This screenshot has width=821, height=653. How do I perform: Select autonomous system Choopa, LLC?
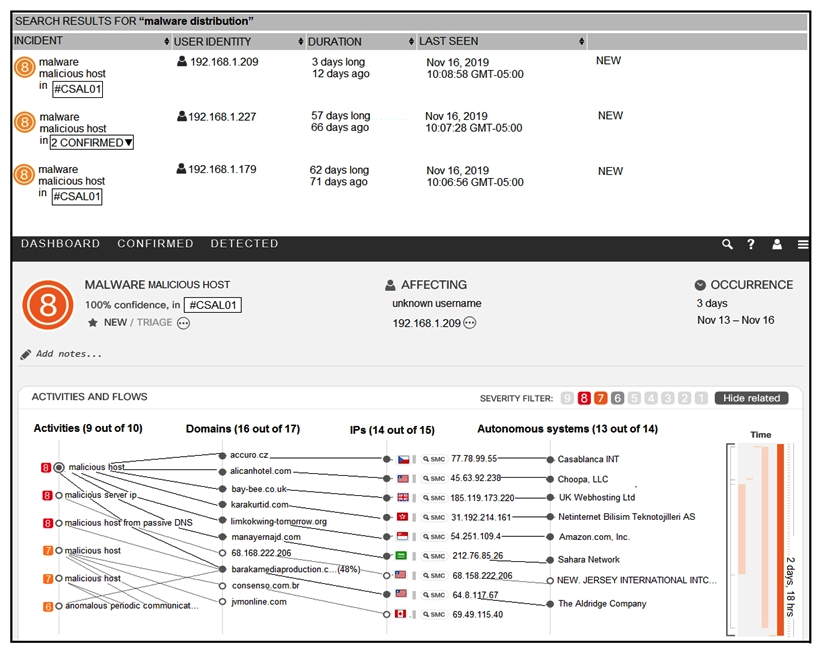pyautogui.click(x=583, y=479)
